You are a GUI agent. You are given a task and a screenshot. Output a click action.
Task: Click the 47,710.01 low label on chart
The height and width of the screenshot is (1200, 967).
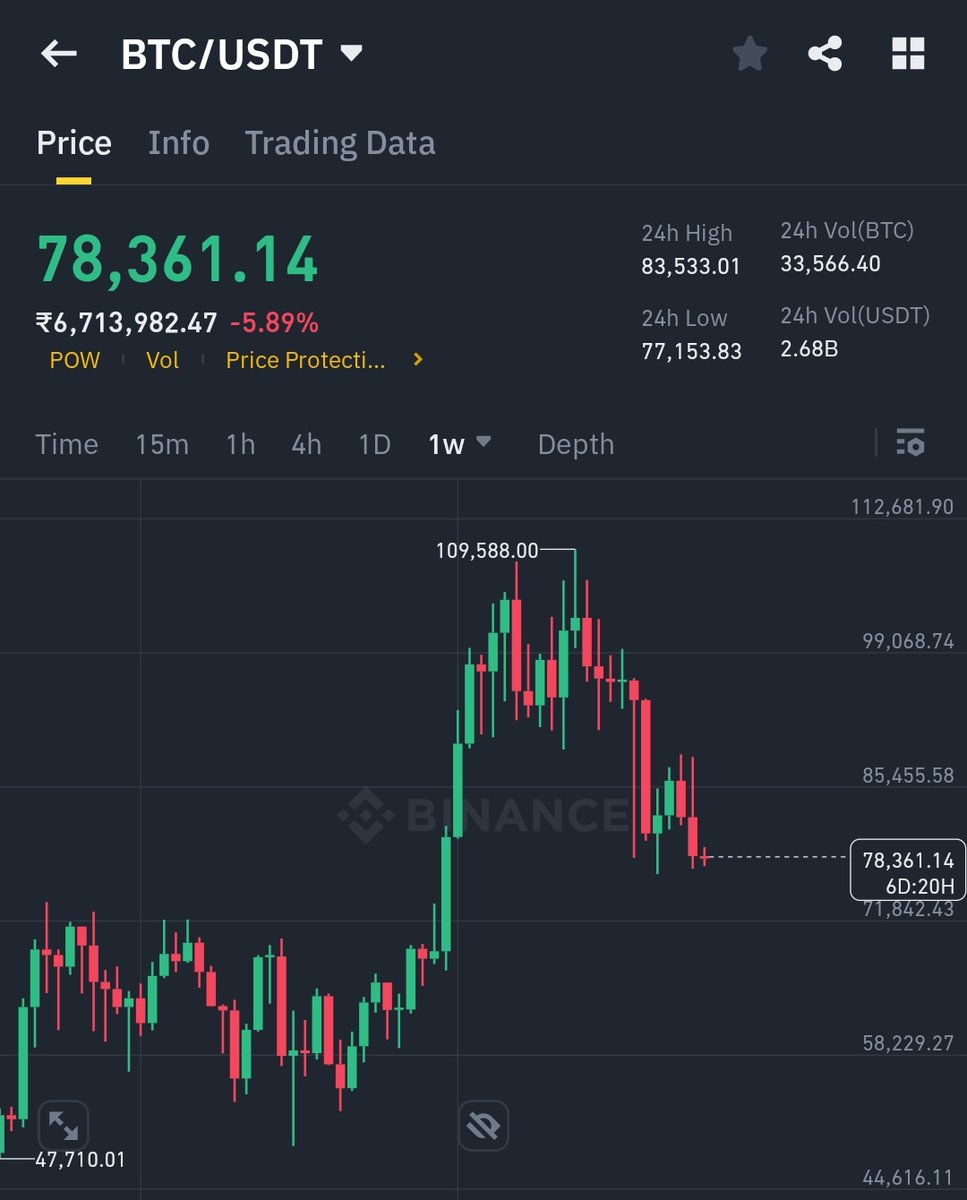(81, 1160)
